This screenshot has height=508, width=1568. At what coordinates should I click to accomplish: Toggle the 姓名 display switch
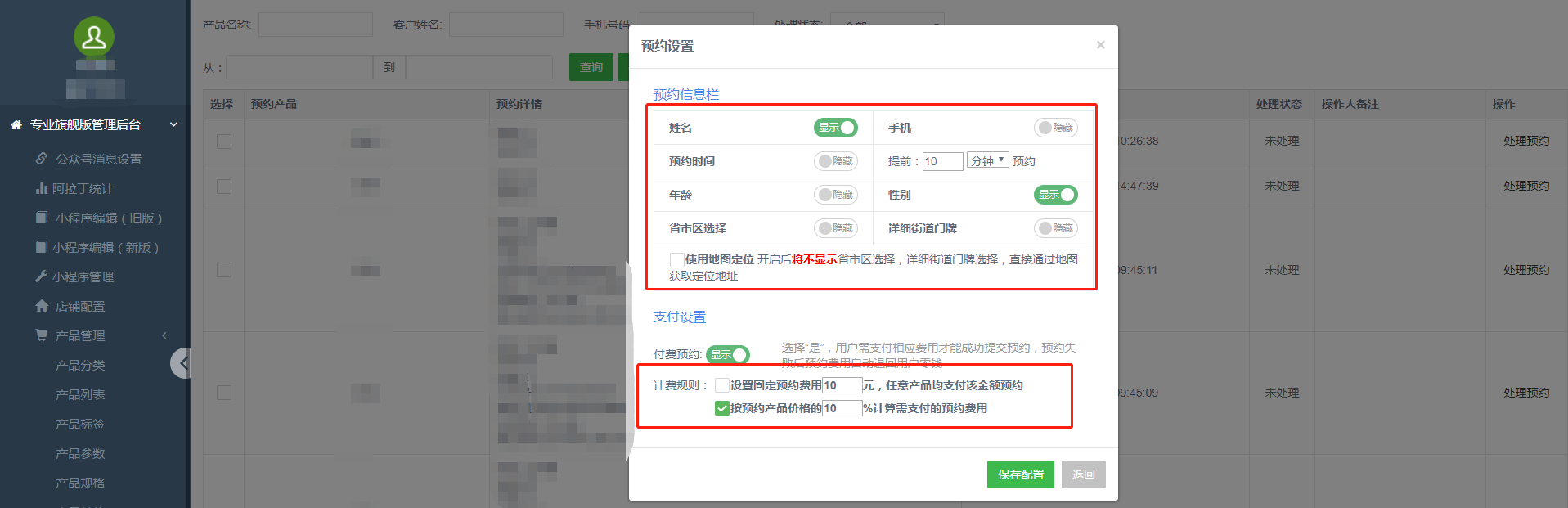coord(835,128)
